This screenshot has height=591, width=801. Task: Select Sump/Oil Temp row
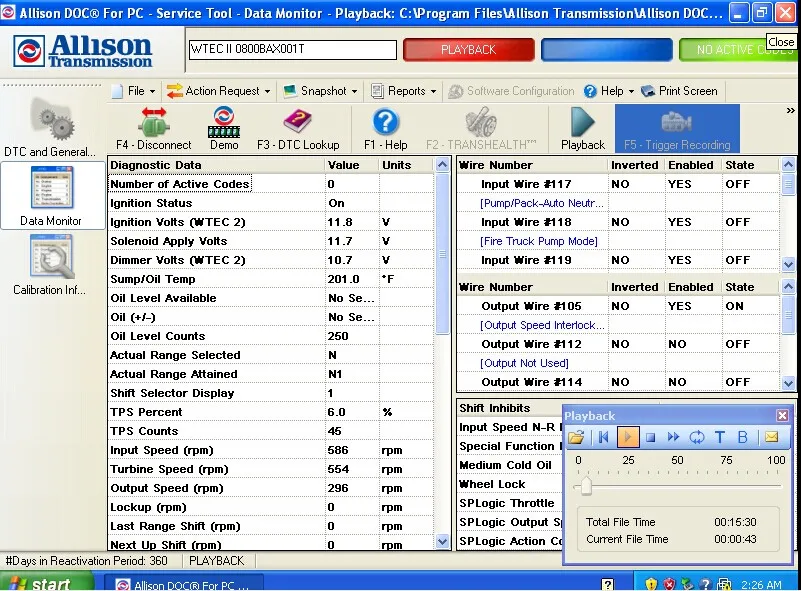271,279
